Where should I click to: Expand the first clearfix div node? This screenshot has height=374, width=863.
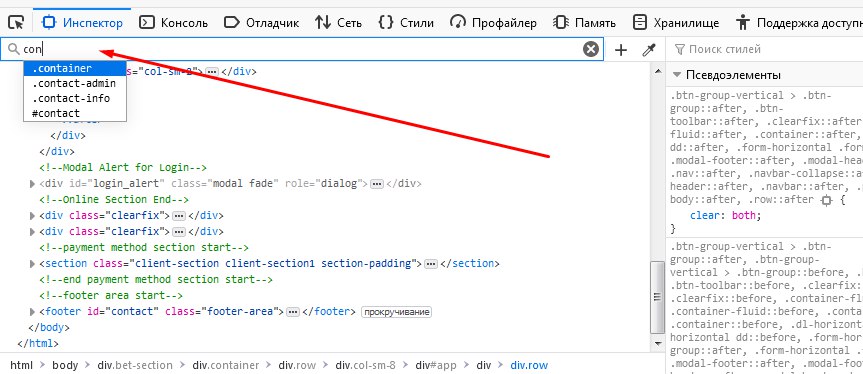(32, 216)
